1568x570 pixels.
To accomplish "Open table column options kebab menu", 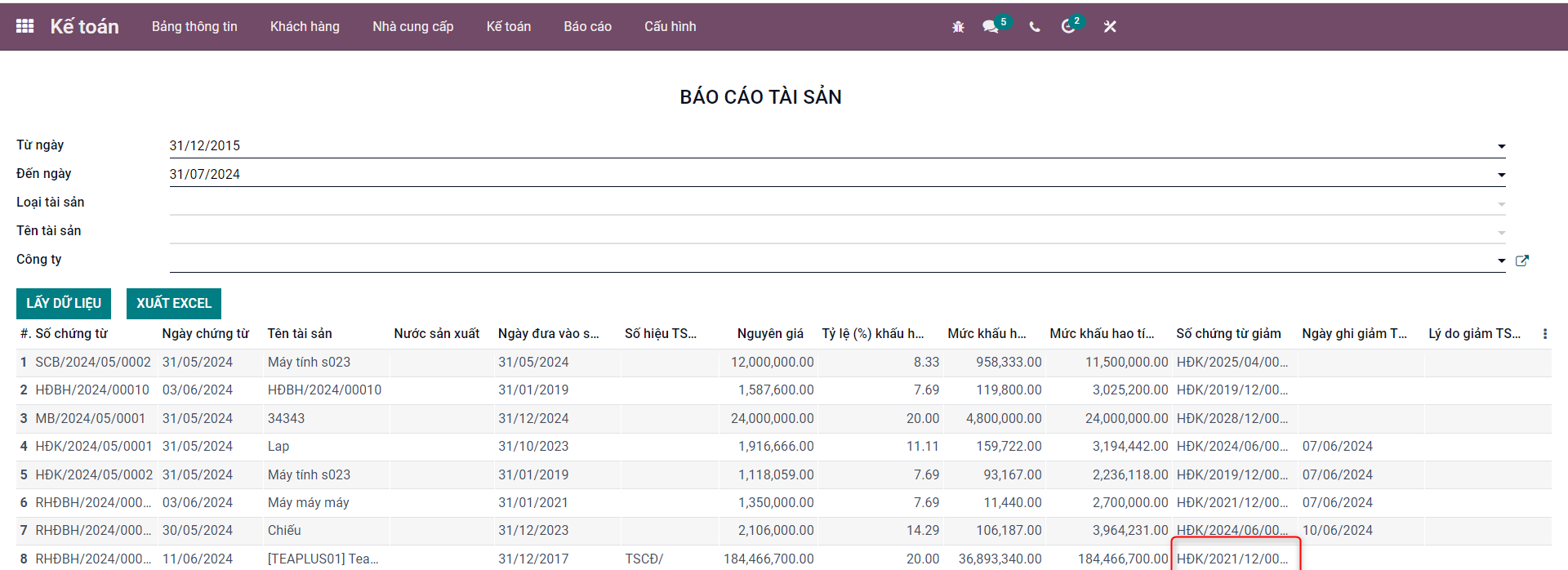I will pos(1544,334).
